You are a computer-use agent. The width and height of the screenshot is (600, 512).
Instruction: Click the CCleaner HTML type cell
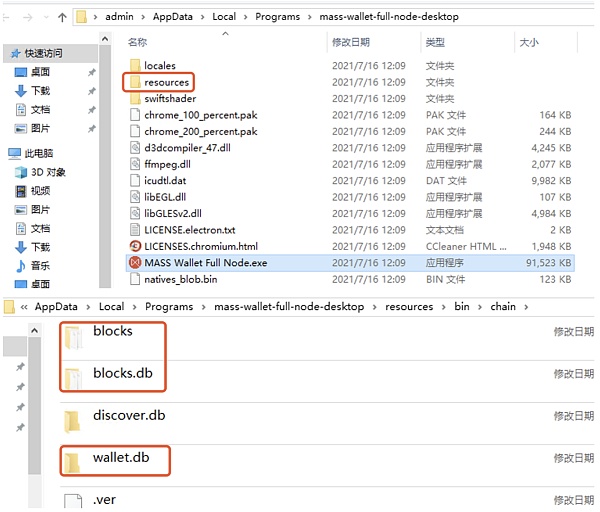coord(466,246)
